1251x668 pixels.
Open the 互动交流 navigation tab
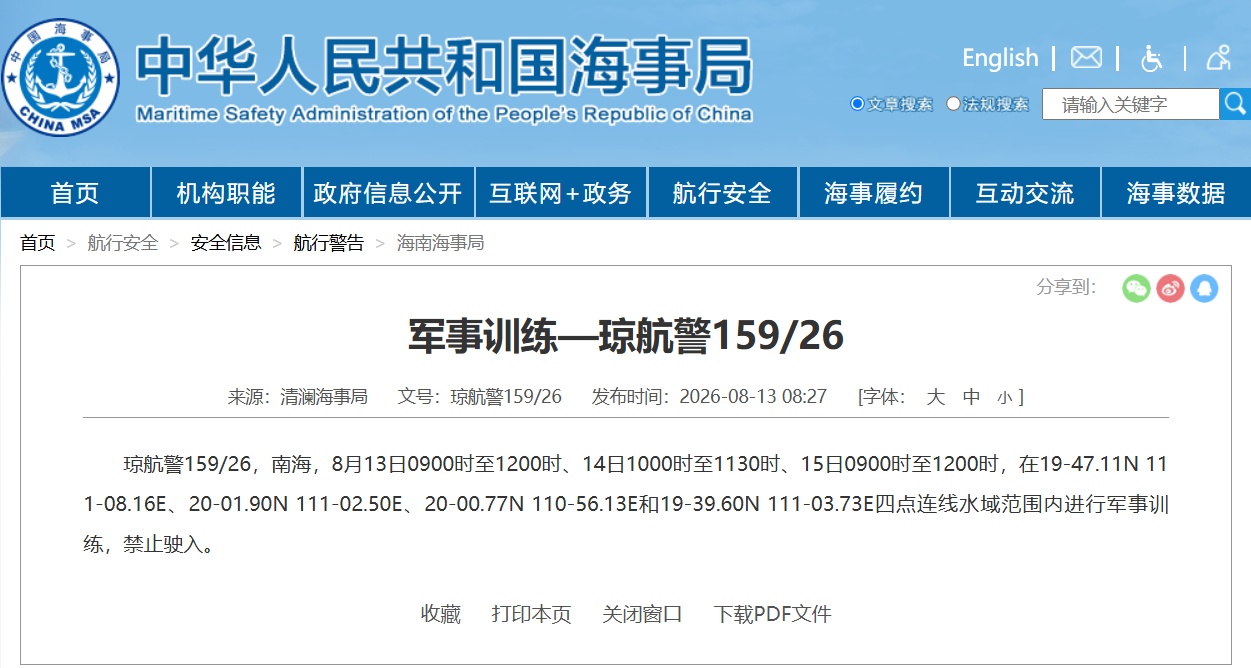click(x=1025, y=192)
